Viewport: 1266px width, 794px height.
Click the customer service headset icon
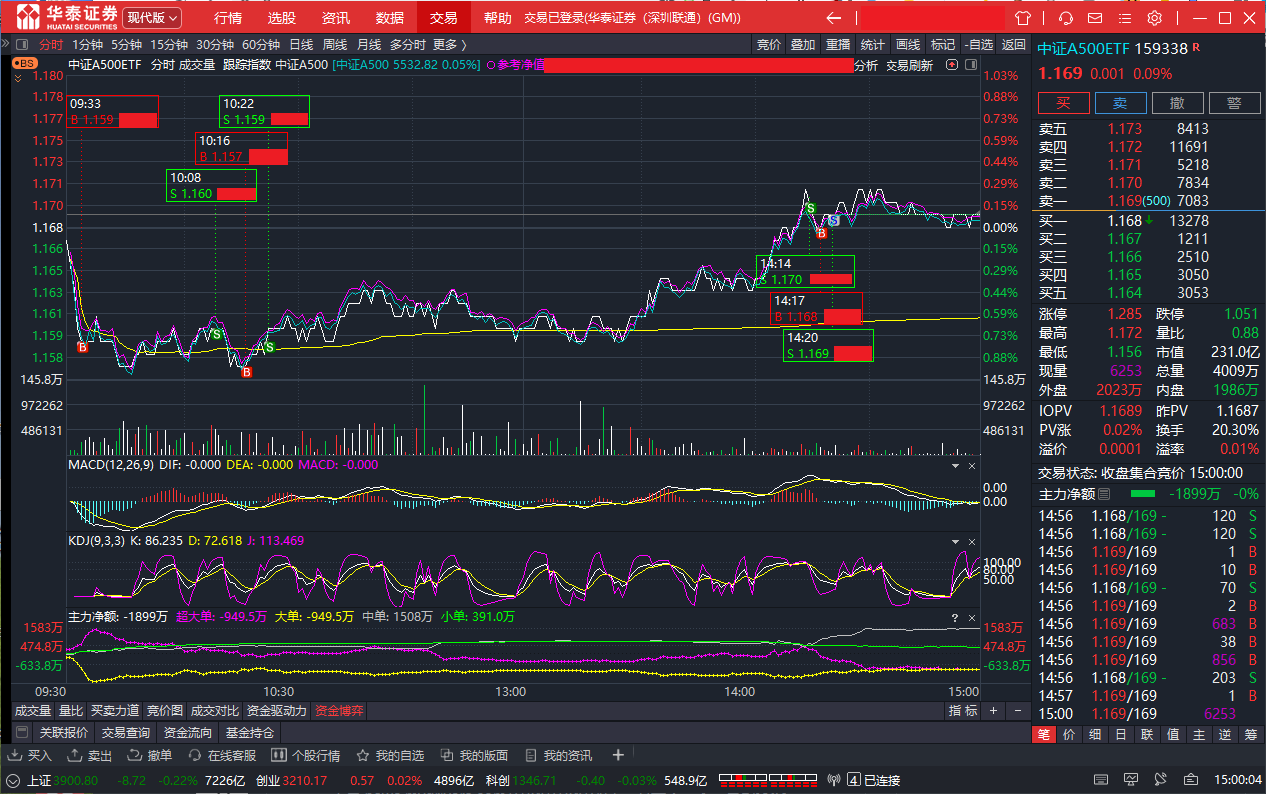click(x=1066, y=18)
